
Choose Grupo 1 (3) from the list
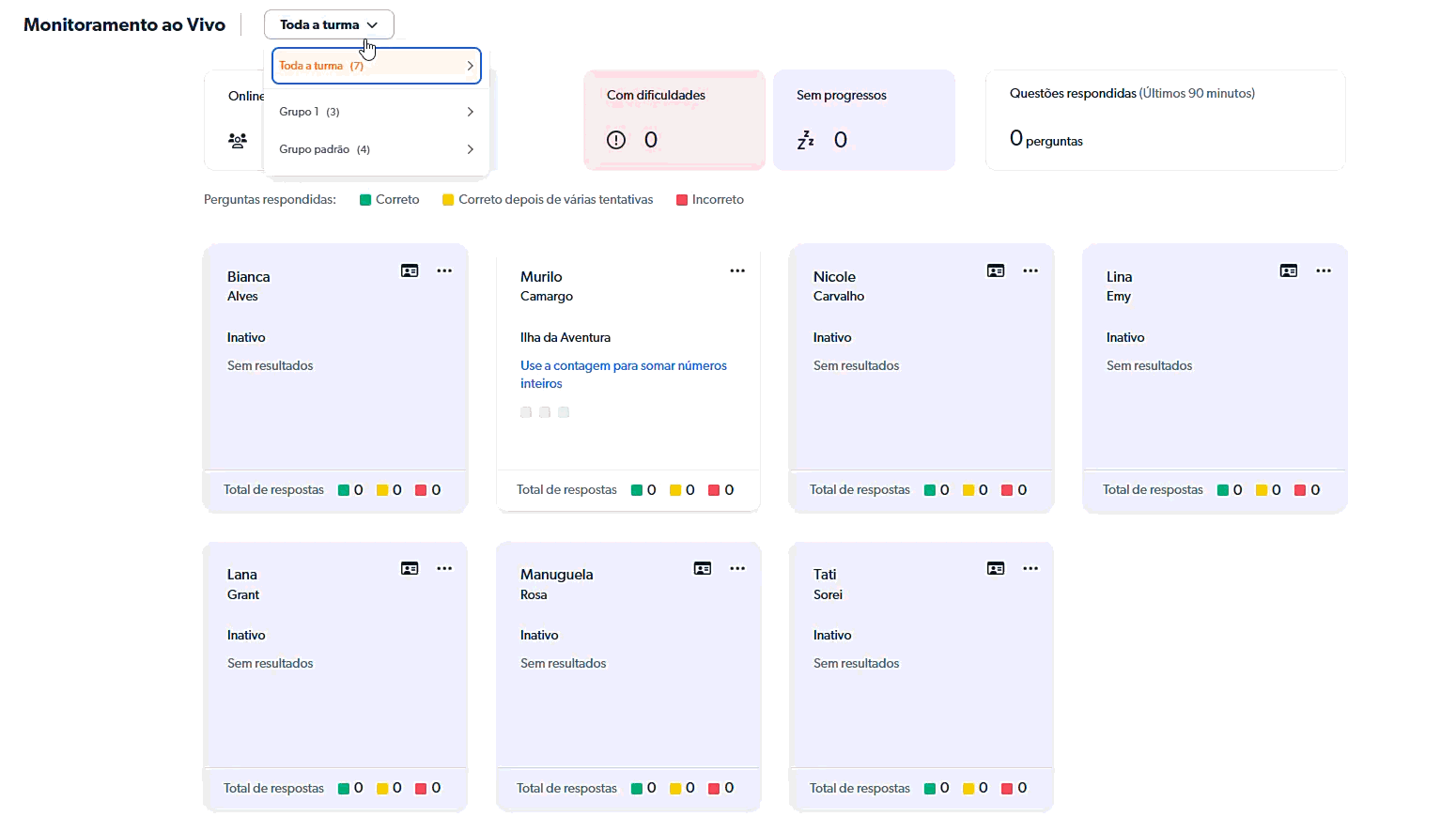[x=310, y=112]
